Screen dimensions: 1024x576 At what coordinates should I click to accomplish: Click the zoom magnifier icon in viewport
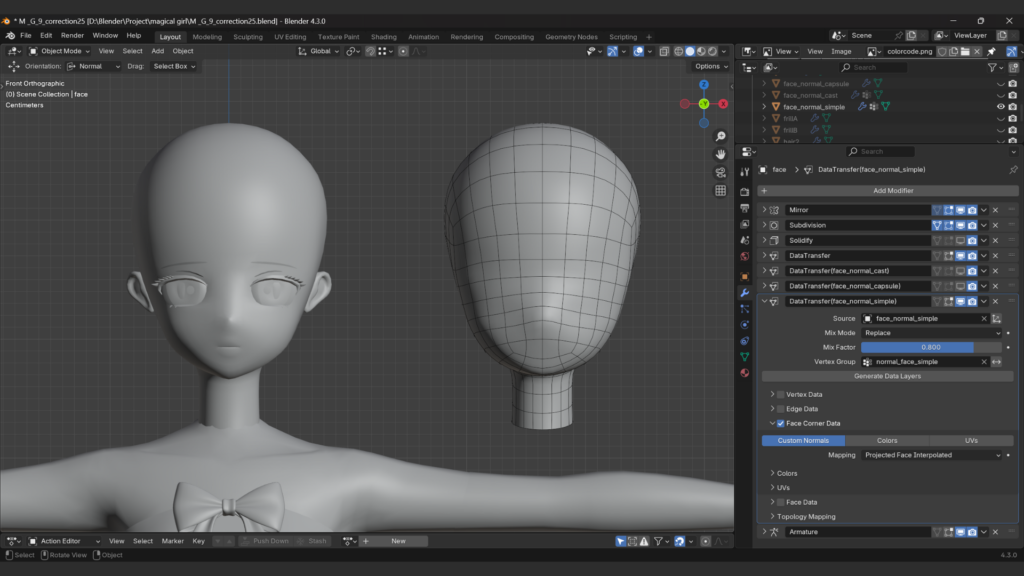coord(720,137)
